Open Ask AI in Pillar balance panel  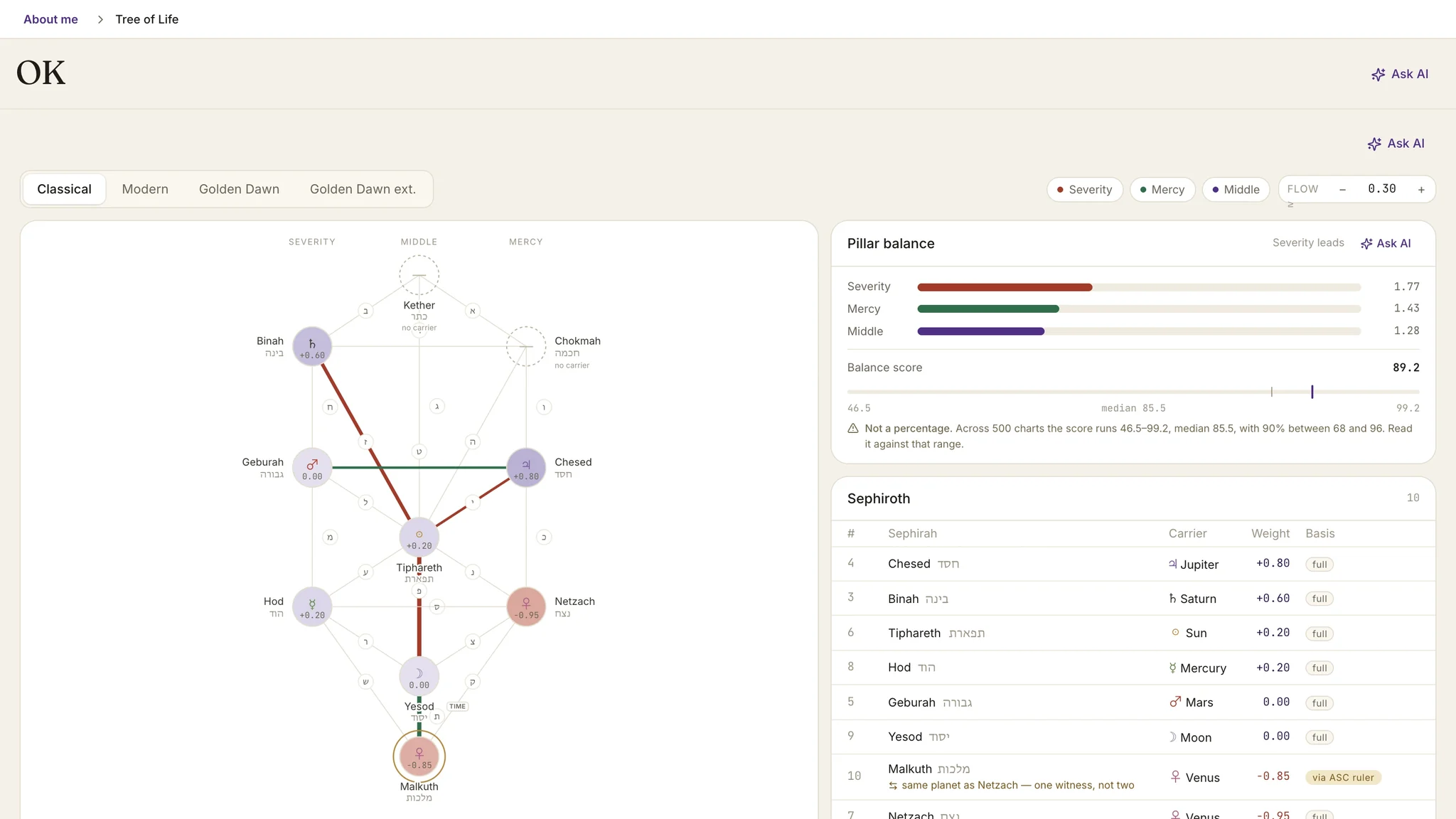tap(1386, 243)
